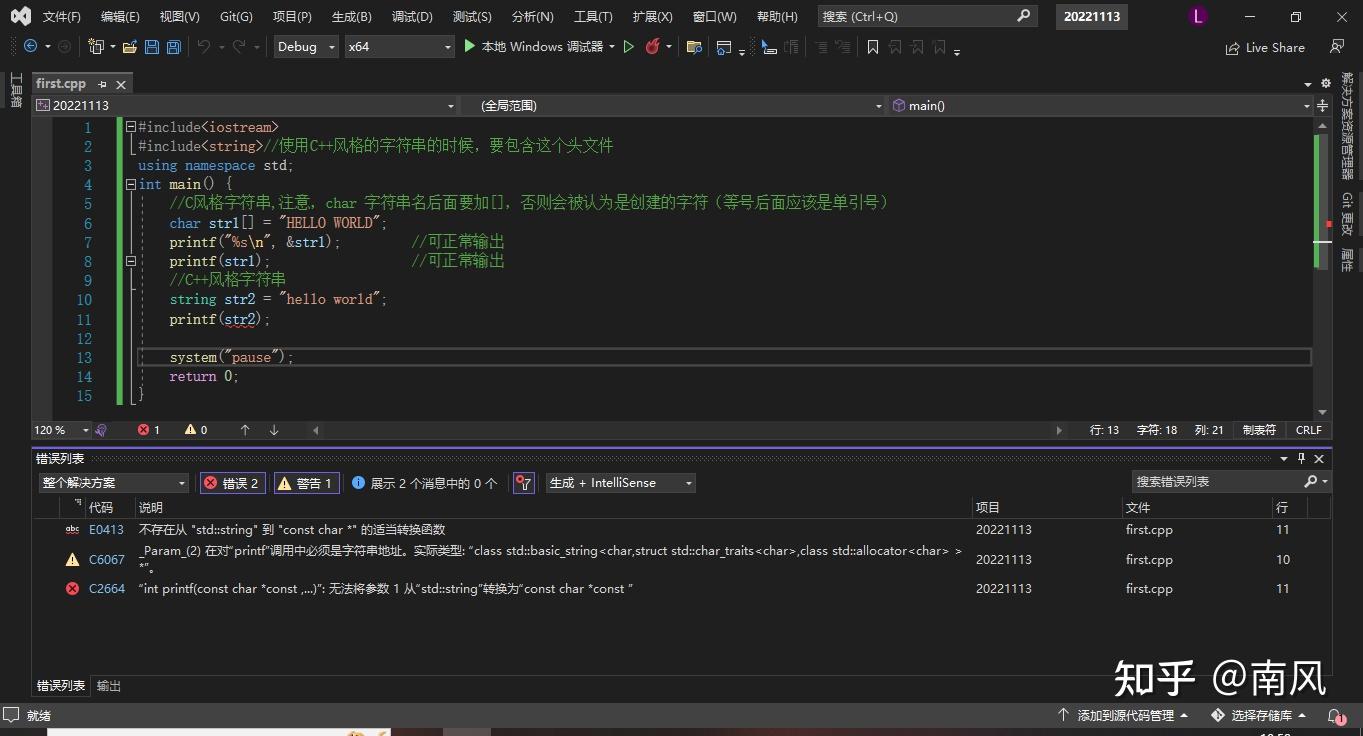Viewport: 1363px width, 736px height.
Task: Click the Visual Studio logo icon
Action: (20, 16)
